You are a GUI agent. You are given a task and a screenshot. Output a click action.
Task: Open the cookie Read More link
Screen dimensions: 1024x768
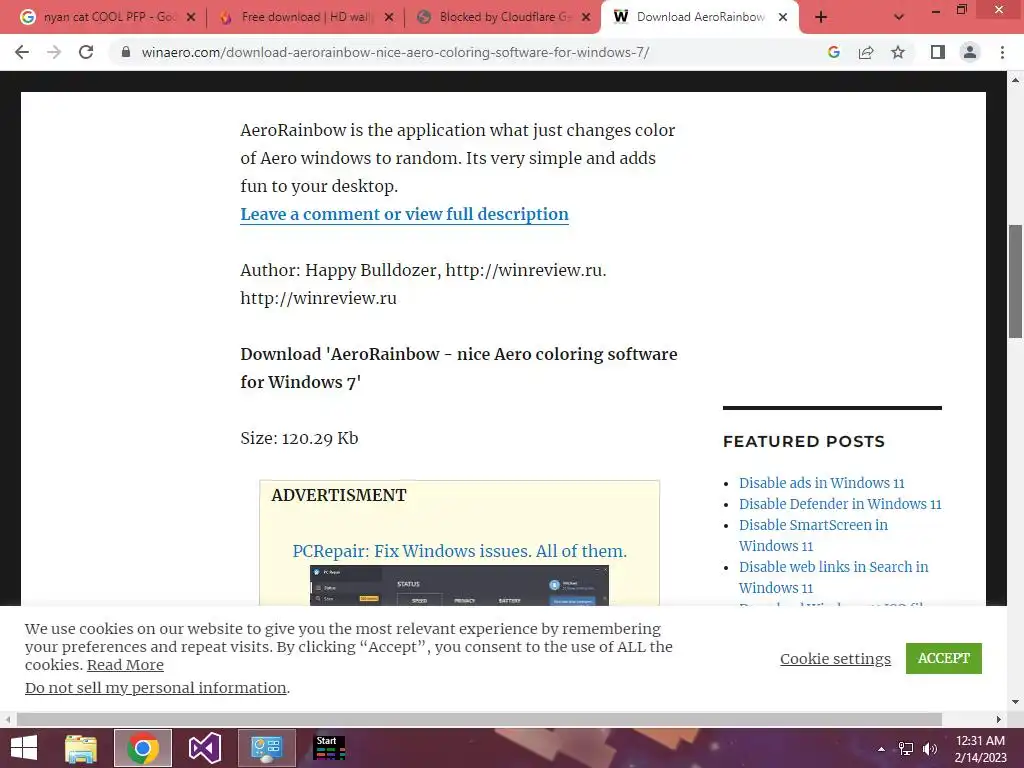(x=125, y=665)
